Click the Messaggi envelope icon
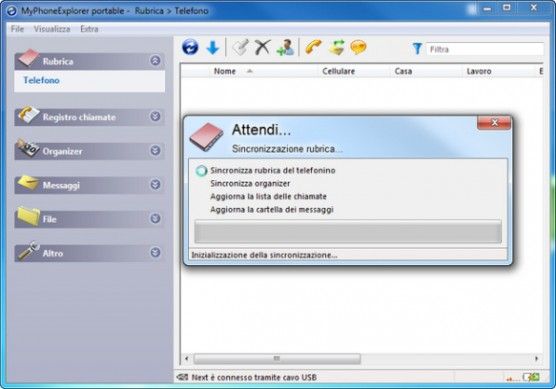This screenshot has height=389, width=556. click(x=28, y=182)
